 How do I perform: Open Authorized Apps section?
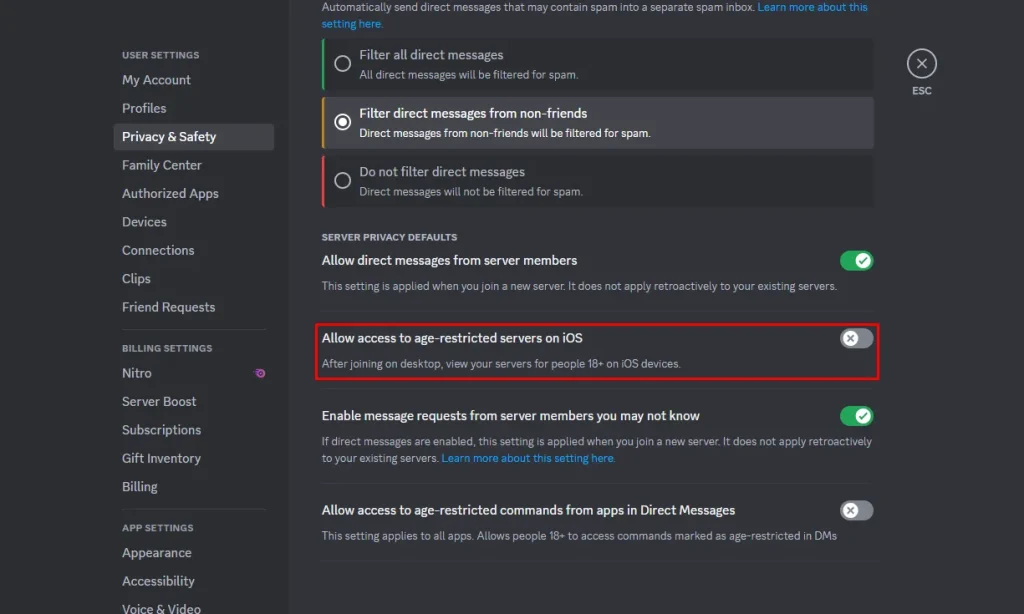coord(170,193)
